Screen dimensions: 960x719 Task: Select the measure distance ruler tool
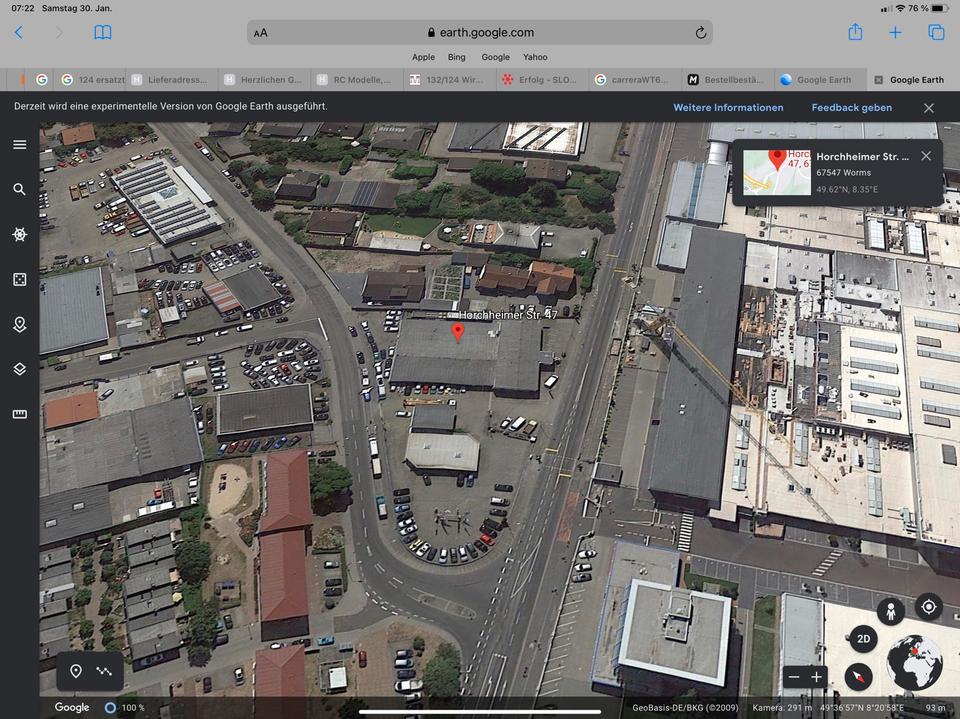click(19, 414)
